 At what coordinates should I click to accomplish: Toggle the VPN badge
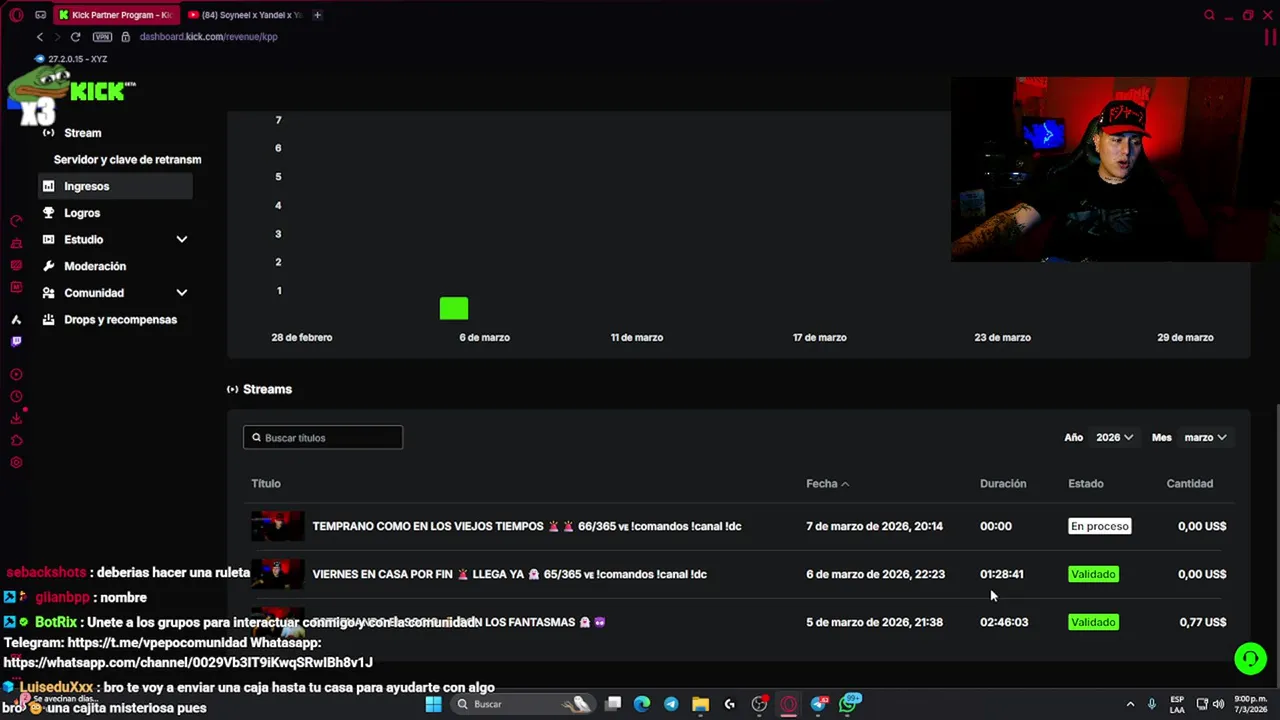(102, 37)
